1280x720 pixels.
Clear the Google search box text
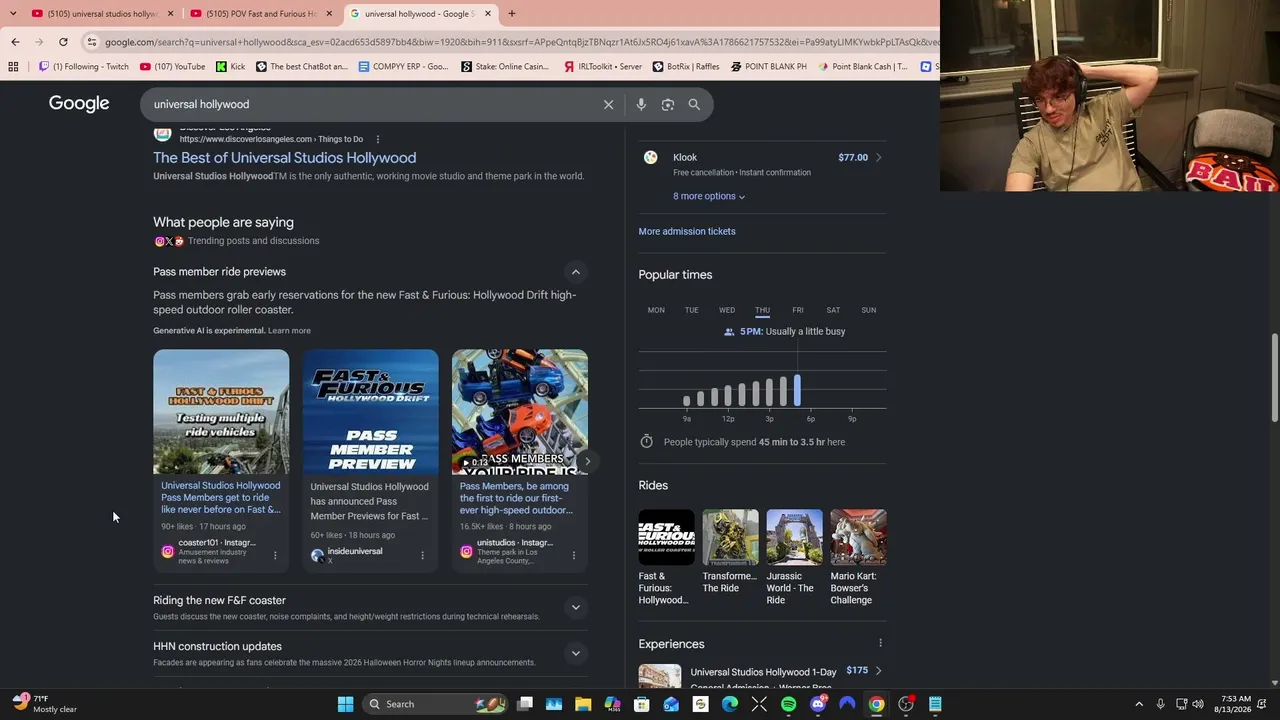click(608, 104)
